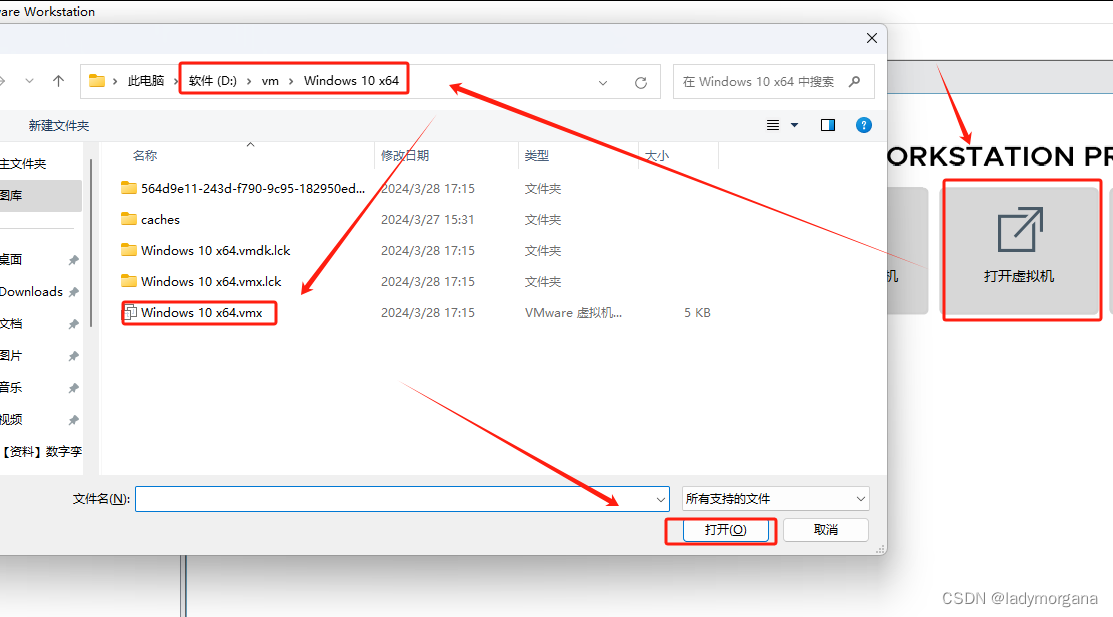The image size is (1113, 617).
Task: Open 视频 in the navigation pane
Action: pos(11,420)
